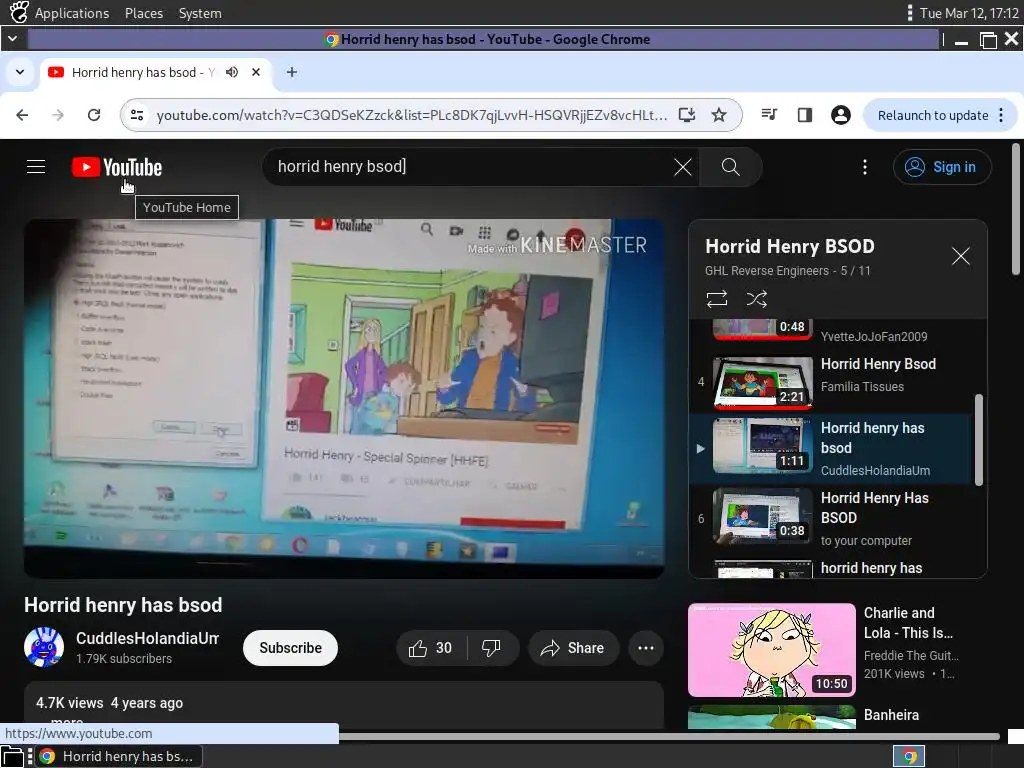1024x768 pixels.
Task: Click the Chrome icon in panel tray
Action: point(908,756)
